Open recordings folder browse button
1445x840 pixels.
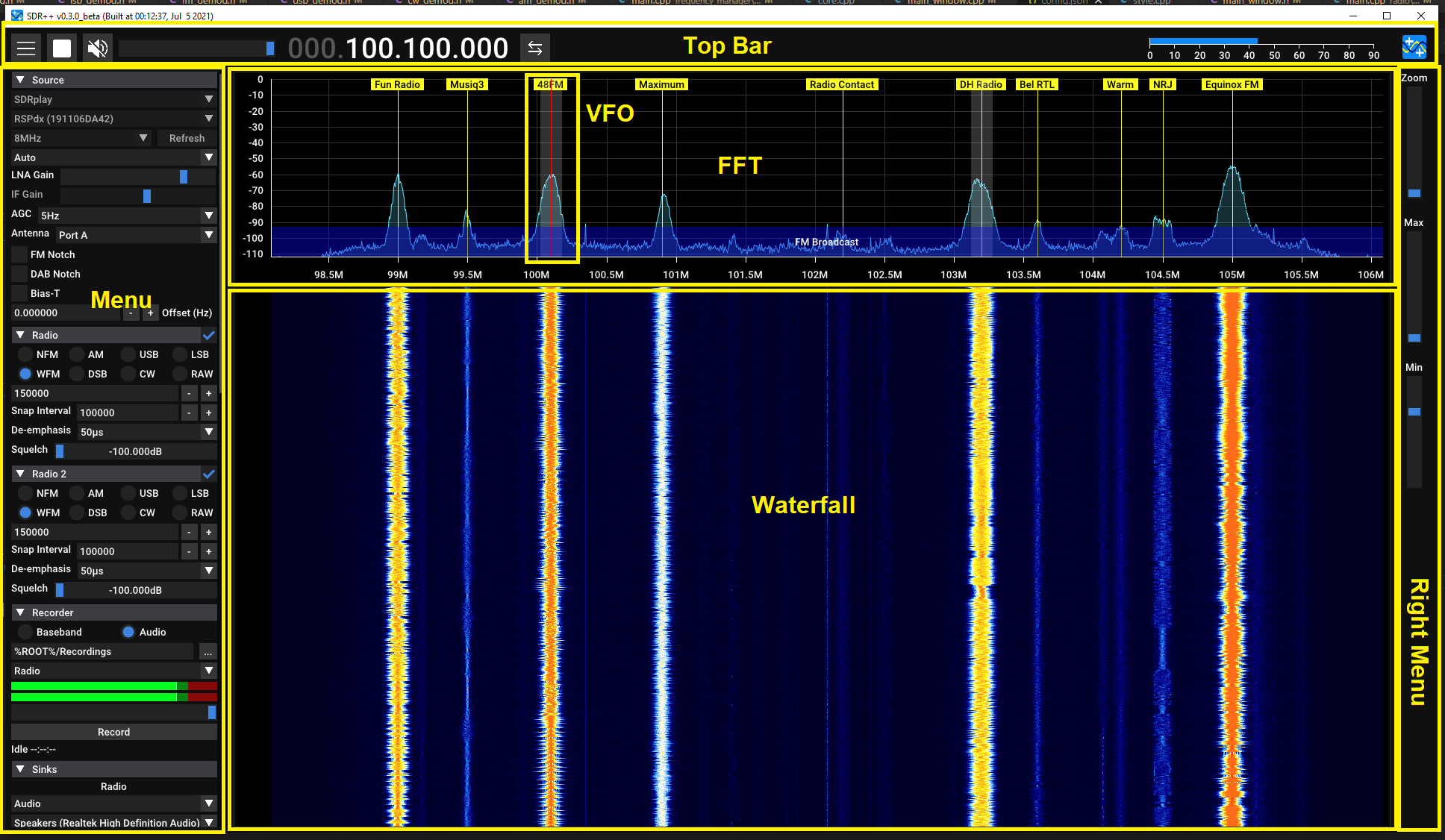point(207,652)
